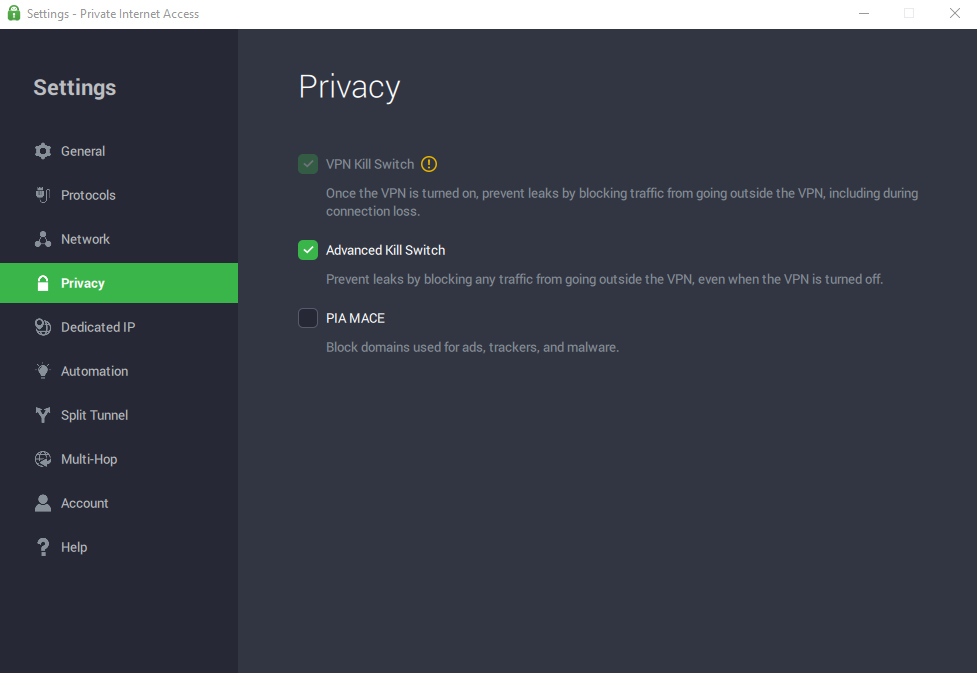Switch to Multi-Hop label
Image resolution: width=977 pixels, height=673 pixels.
[89, 459]
